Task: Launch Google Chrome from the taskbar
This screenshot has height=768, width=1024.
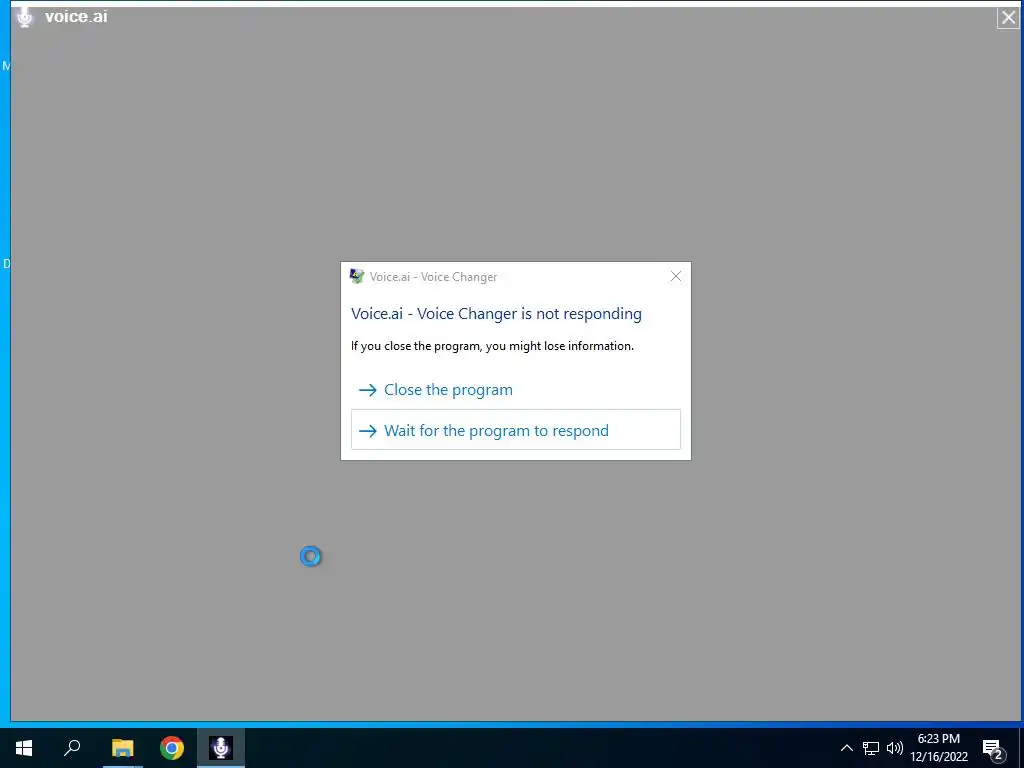Action: (172, 748)
